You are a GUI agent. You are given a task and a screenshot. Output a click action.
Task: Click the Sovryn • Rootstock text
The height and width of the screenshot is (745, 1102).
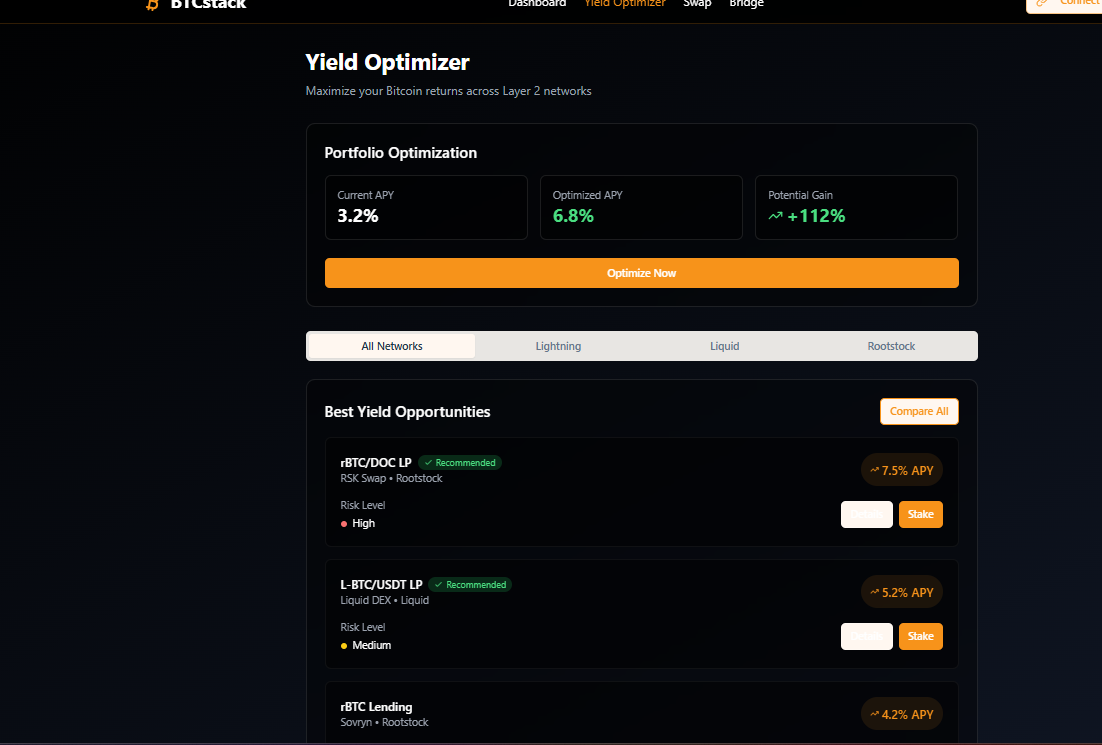[x=384, y=722]
